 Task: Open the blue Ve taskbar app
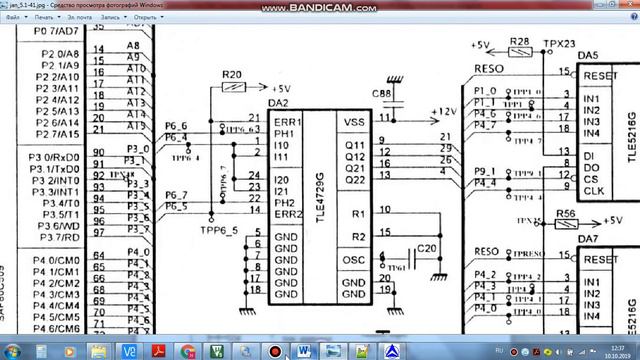pos(129,351)
